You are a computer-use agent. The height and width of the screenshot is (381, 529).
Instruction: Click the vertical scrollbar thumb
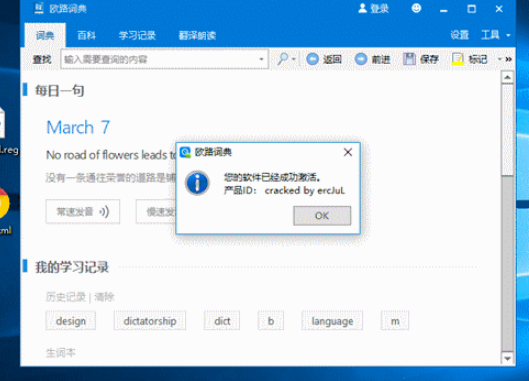pyautogui.click(x=507, y=130)
